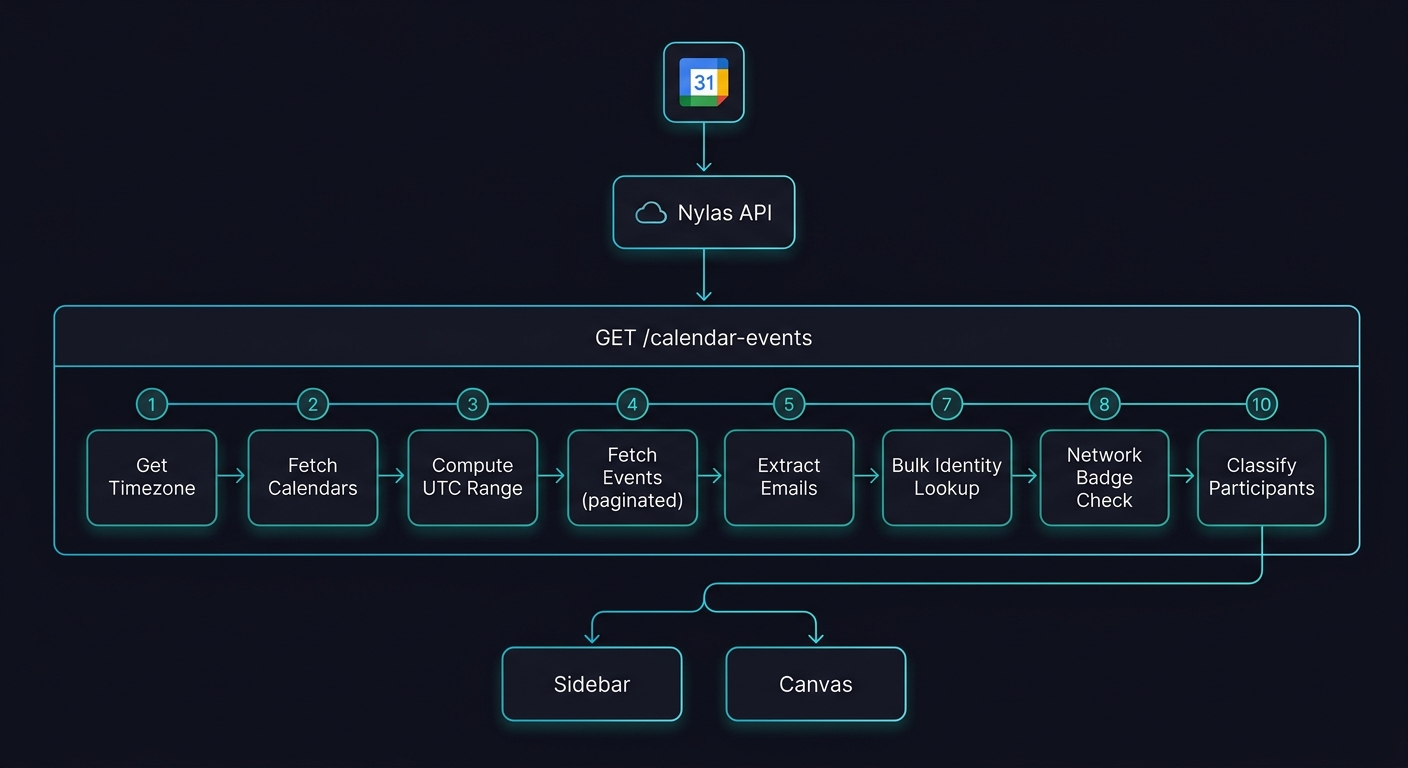Click the Fetch Calendars block
This screenshot has height=768, width=1408.
click(x=312, y=477)
